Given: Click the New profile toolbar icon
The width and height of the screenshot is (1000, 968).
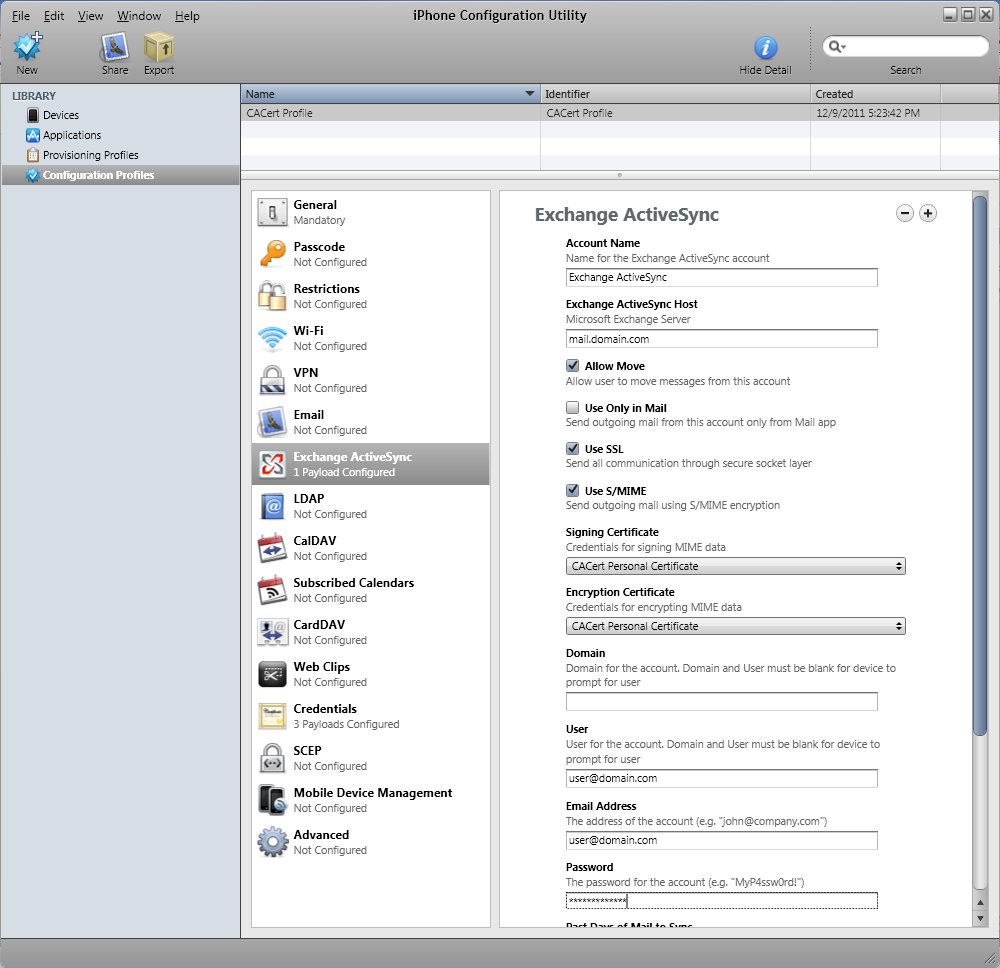Looking at the screenshot, I should [27, 47].
